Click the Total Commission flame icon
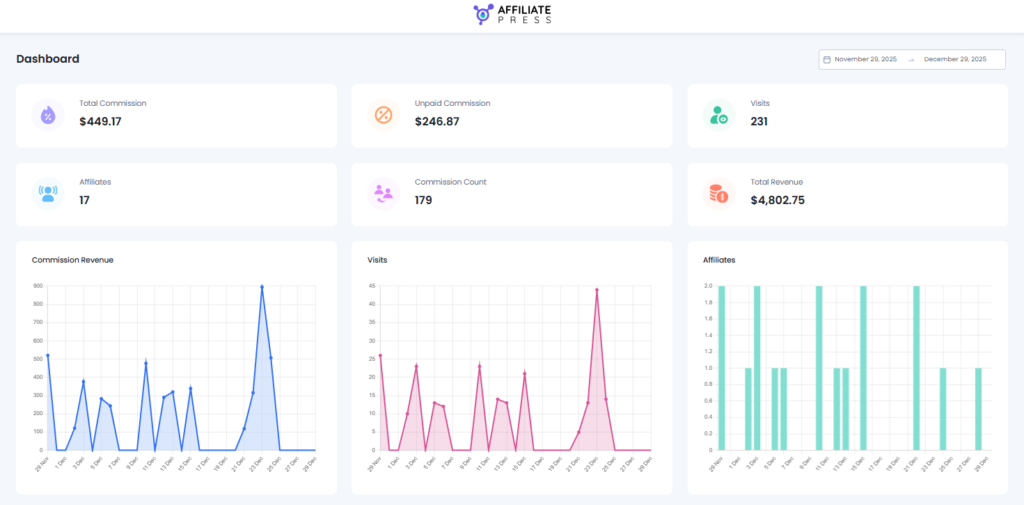 click(48, 115)
